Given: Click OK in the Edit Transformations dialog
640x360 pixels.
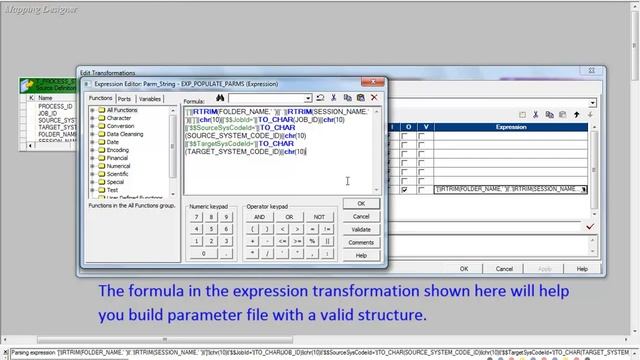Looking at the screenshot, I should [x=464, y=269].
